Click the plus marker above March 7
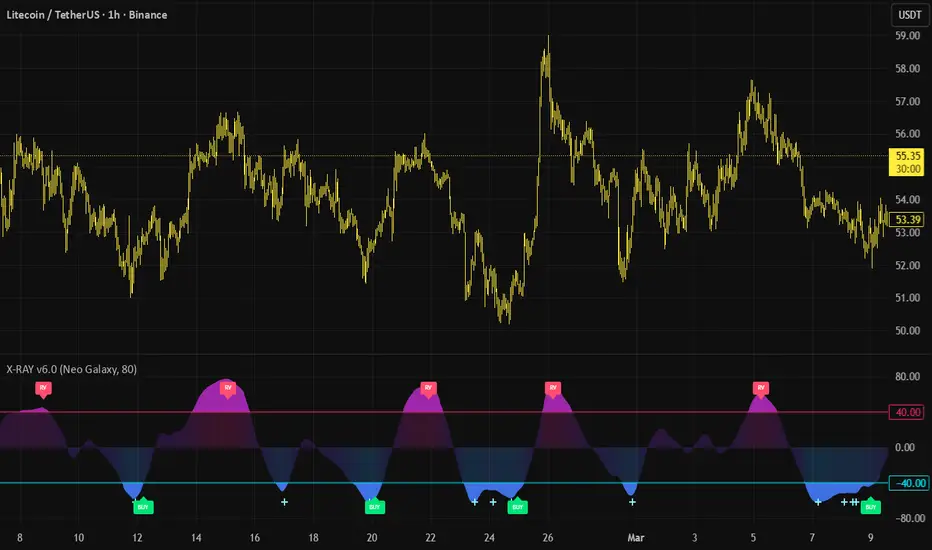The image size is (932, 550). click(818, 502)
